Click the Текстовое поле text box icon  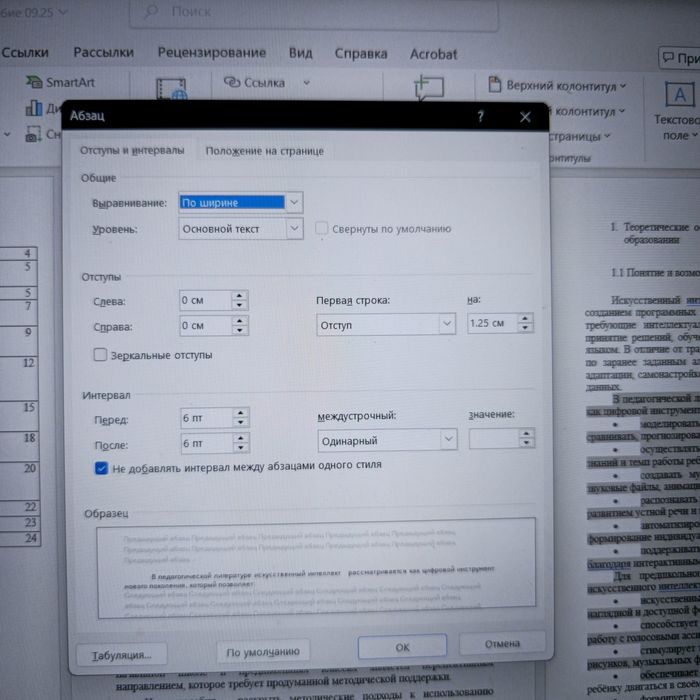[679, 94]
